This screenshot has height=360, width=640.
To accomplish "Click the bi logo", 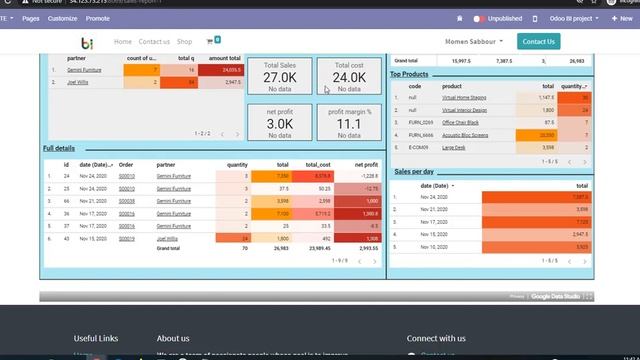I will coord(87,43).
